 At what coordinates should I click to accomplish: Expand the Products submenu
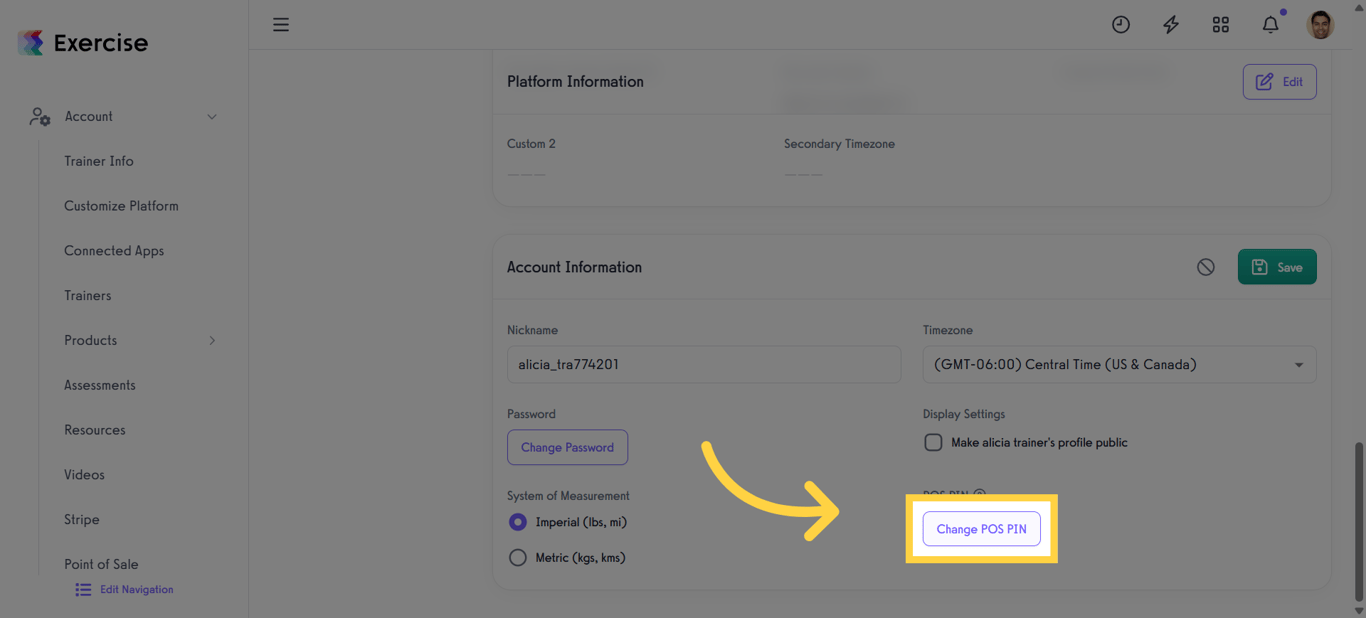[211, 341]
